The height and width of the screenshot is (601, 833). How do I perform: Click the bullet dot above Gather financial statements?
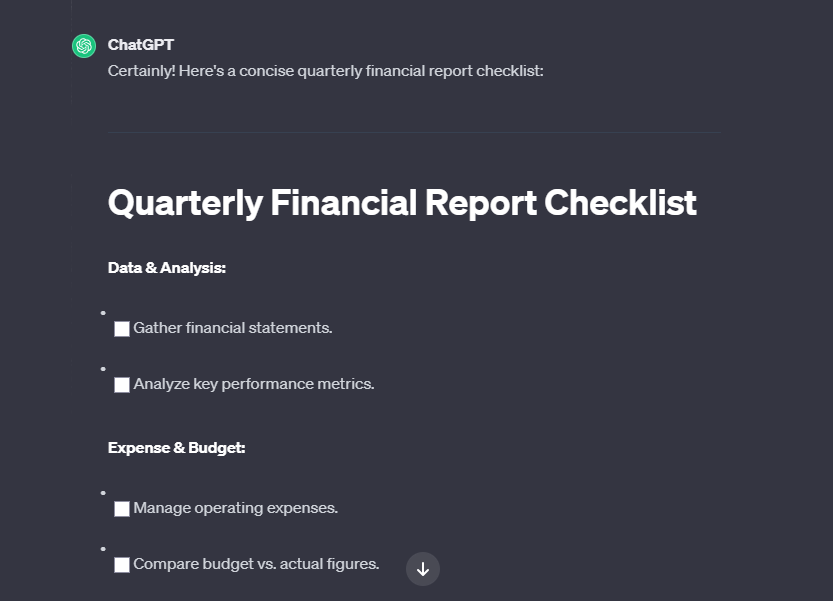(103, 313)
